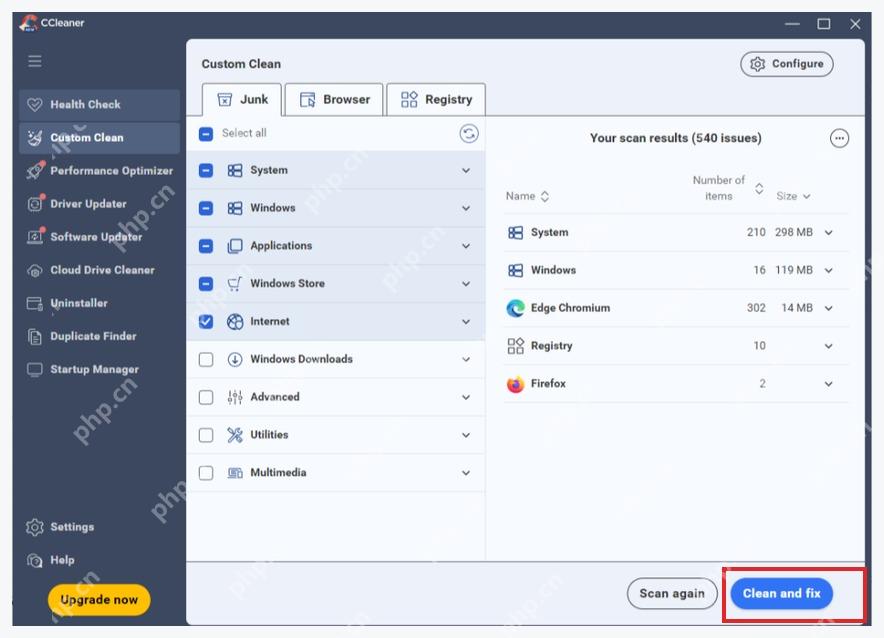Screen dimensions: 884x638
Task: Click the Firefox icon in results
Action: [x=515, y=384]
